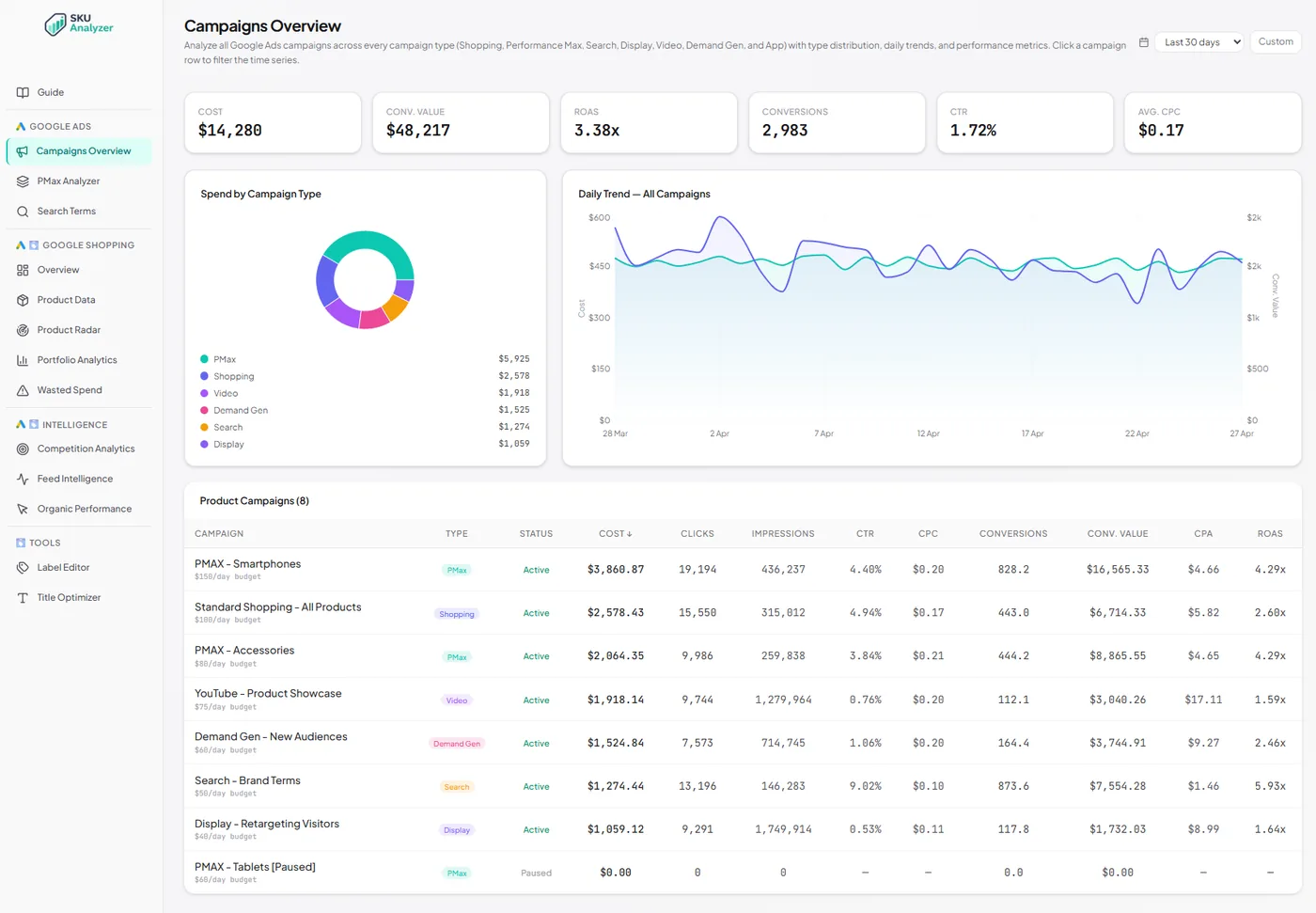Click the PMax teal legend dot
This screenshot has height=913, width=1316.
click(x=204, y=359)
